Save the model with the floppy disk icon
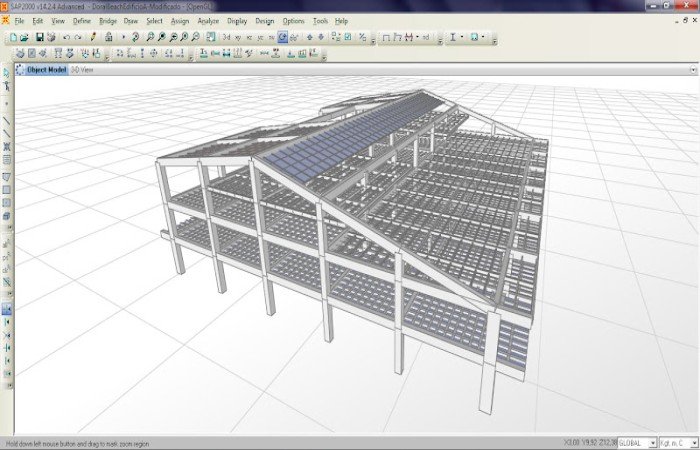Image resolution: width=700 pixels, height=450 pixels. pos(39,37)
